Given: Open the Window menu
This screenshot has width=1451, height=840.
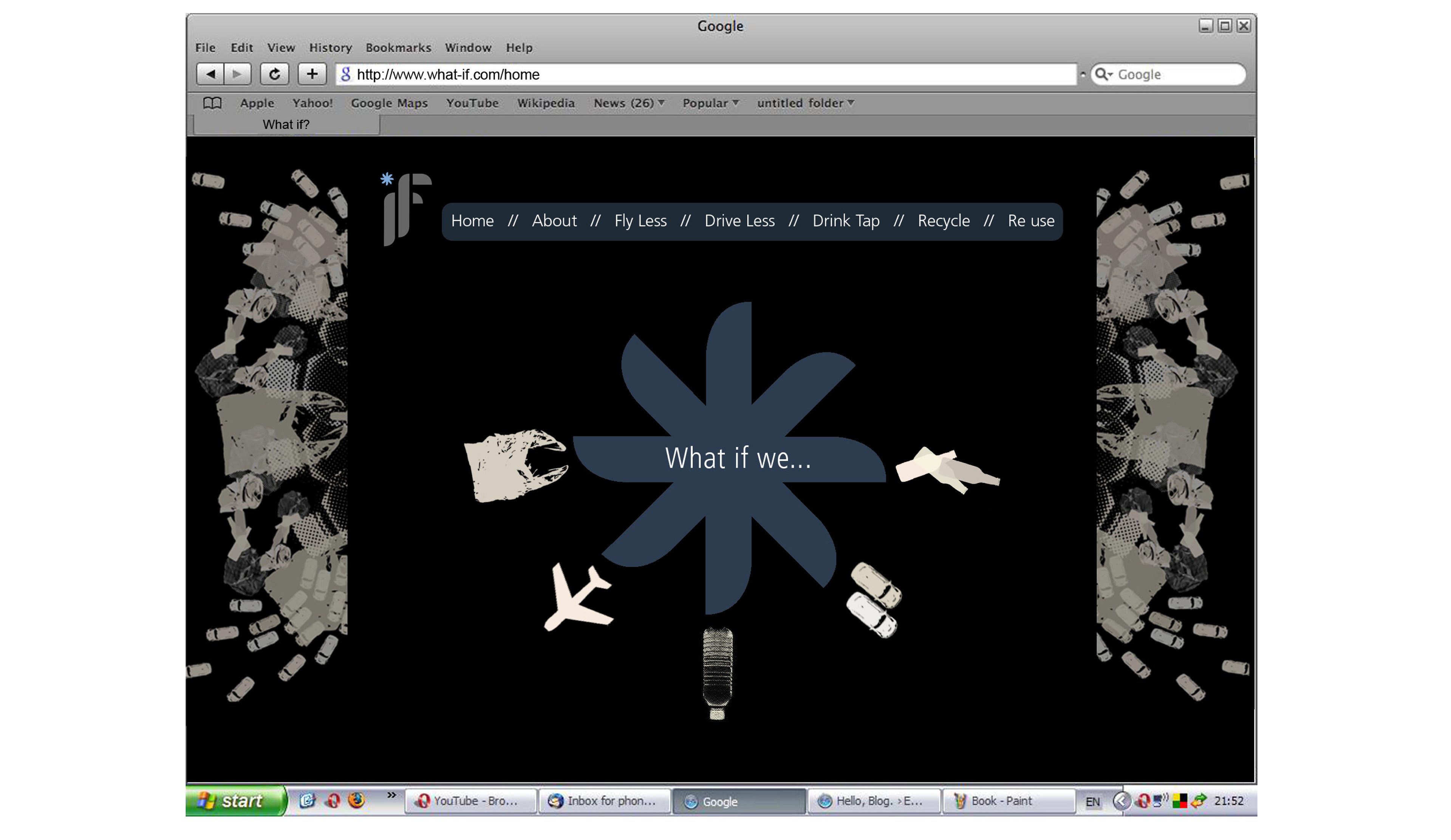Looking at the screenshot, I should coord(468,48).
